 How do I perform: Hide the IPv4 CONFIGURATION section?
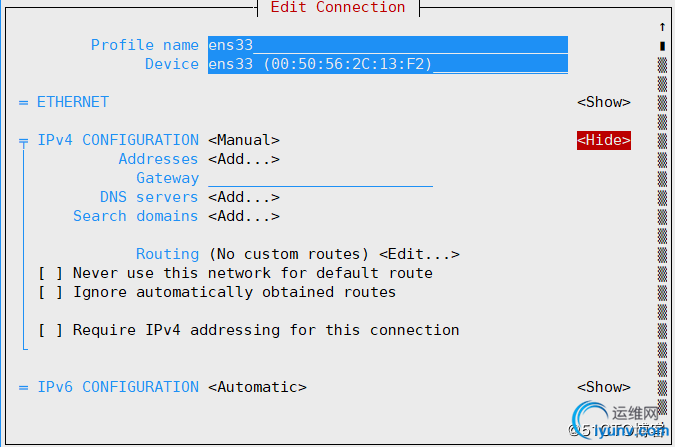tap(604, 140)
